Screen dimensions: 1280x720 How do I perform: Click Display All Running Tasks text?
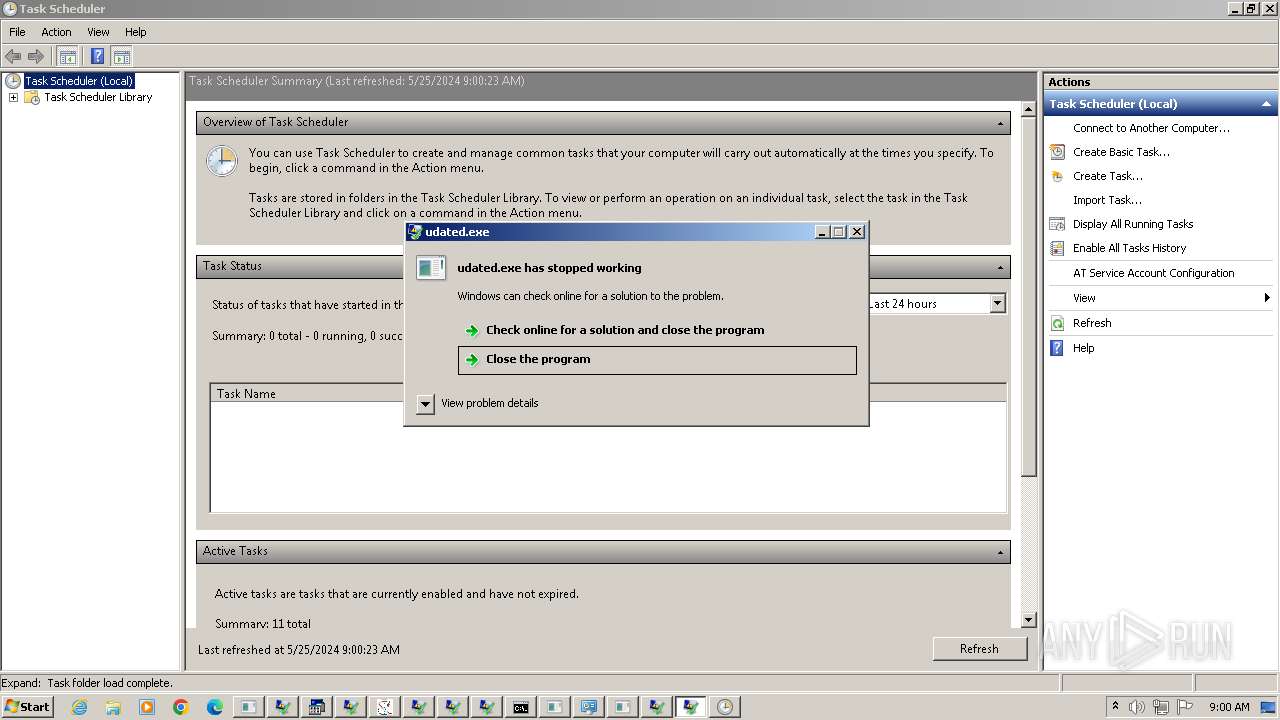coord(1133,224)
